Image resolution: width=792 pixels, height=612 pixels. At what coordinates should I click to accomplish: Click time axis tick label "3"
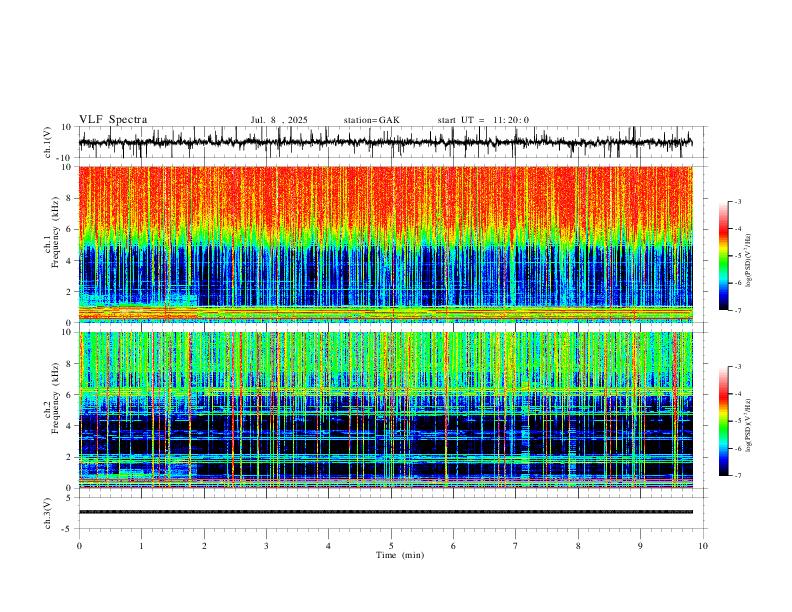[x=266, y=546]
